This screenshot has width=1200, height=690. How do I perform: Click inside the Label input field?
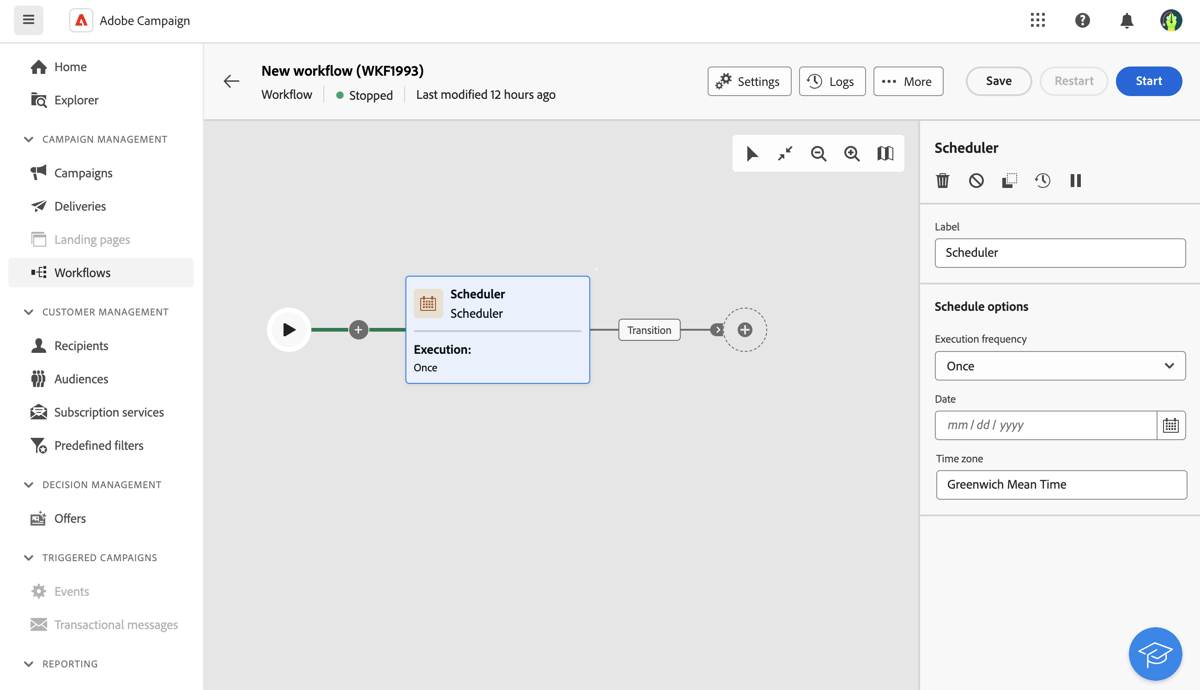(x=1059, y=252)
